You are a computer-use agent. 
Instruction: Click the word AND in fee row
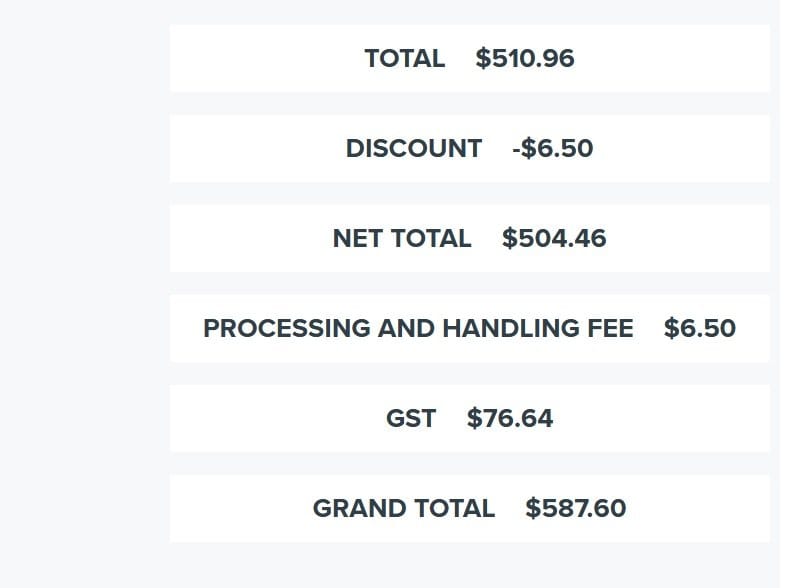(406, 328)
